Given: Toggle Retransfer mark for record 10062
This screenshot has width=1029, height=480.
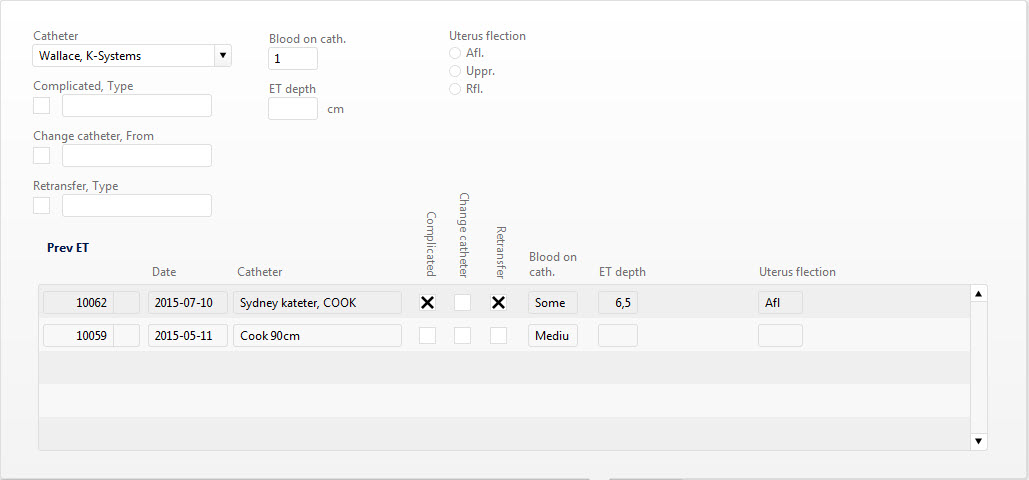Looking at the screenshot, I should pyautogui.click(x=498, y=303).
